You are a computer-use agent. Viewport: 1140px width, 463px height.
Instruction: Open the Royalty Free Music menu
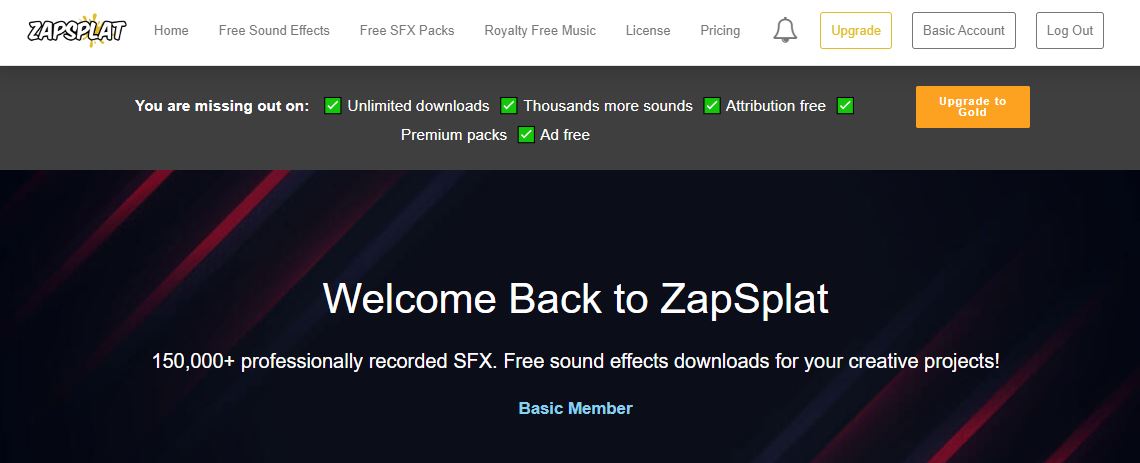point(540,31)
